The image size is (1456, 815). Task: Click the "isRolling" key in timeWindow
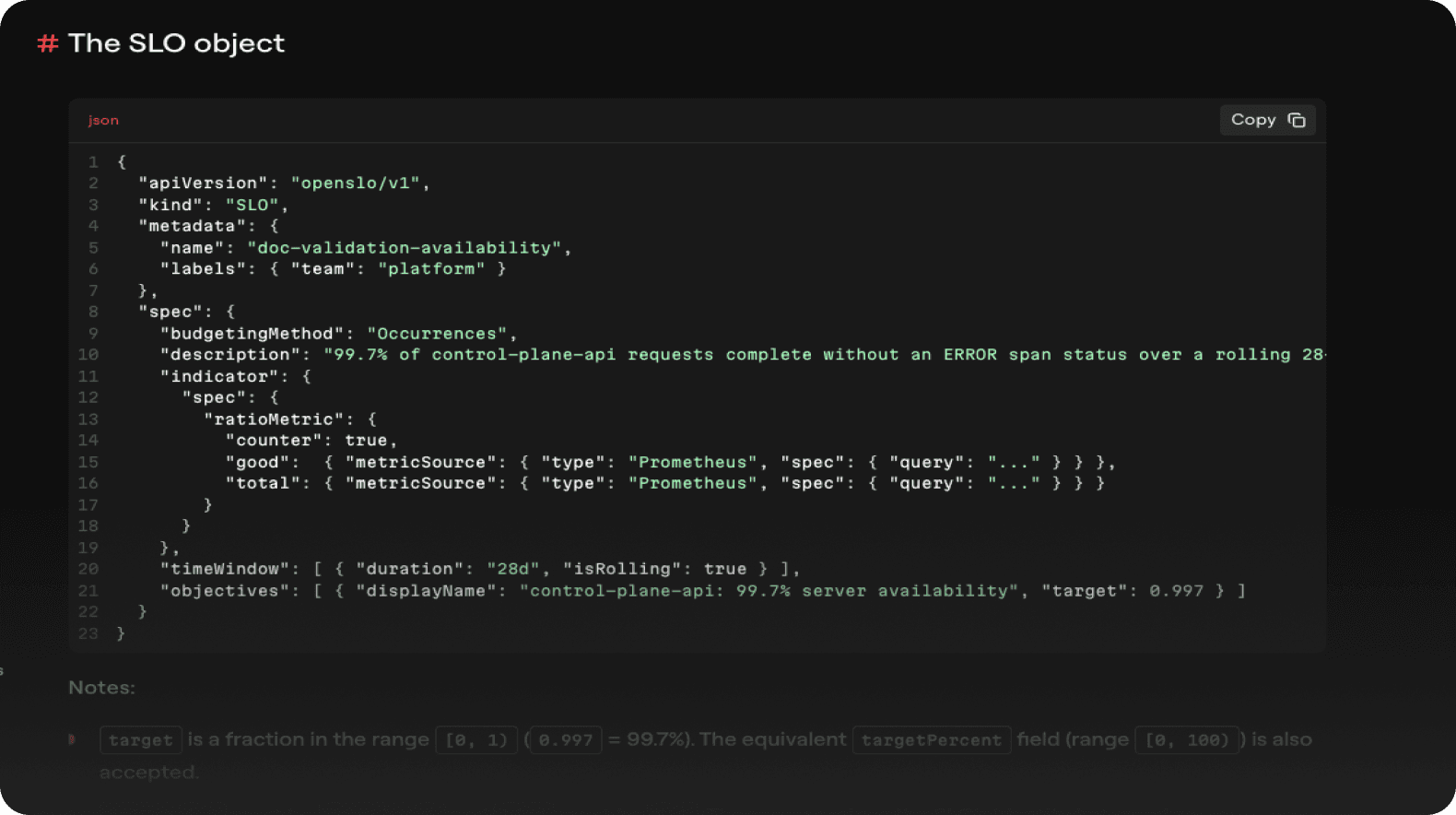(x=622, y=569)
